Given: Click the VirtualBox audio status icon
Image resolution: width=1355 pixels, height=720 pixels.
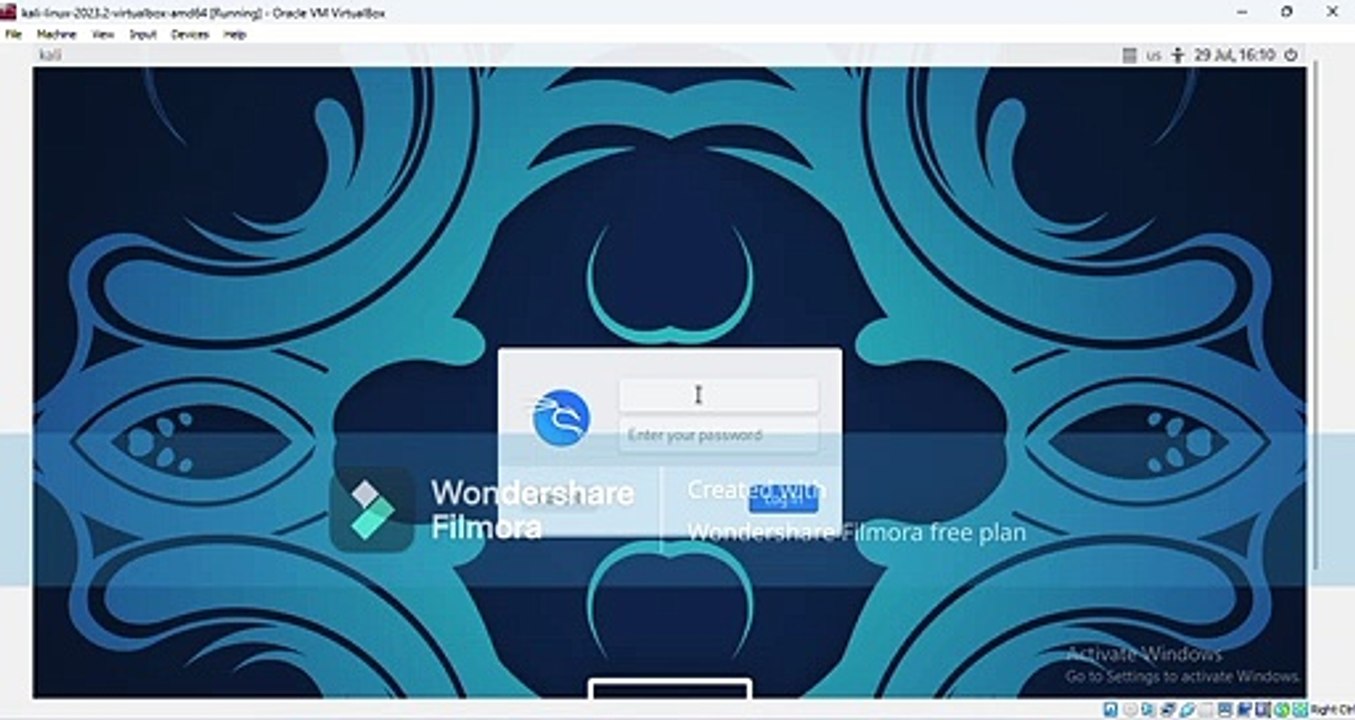Looking at the screenshot, I should tap(1147, 709).
